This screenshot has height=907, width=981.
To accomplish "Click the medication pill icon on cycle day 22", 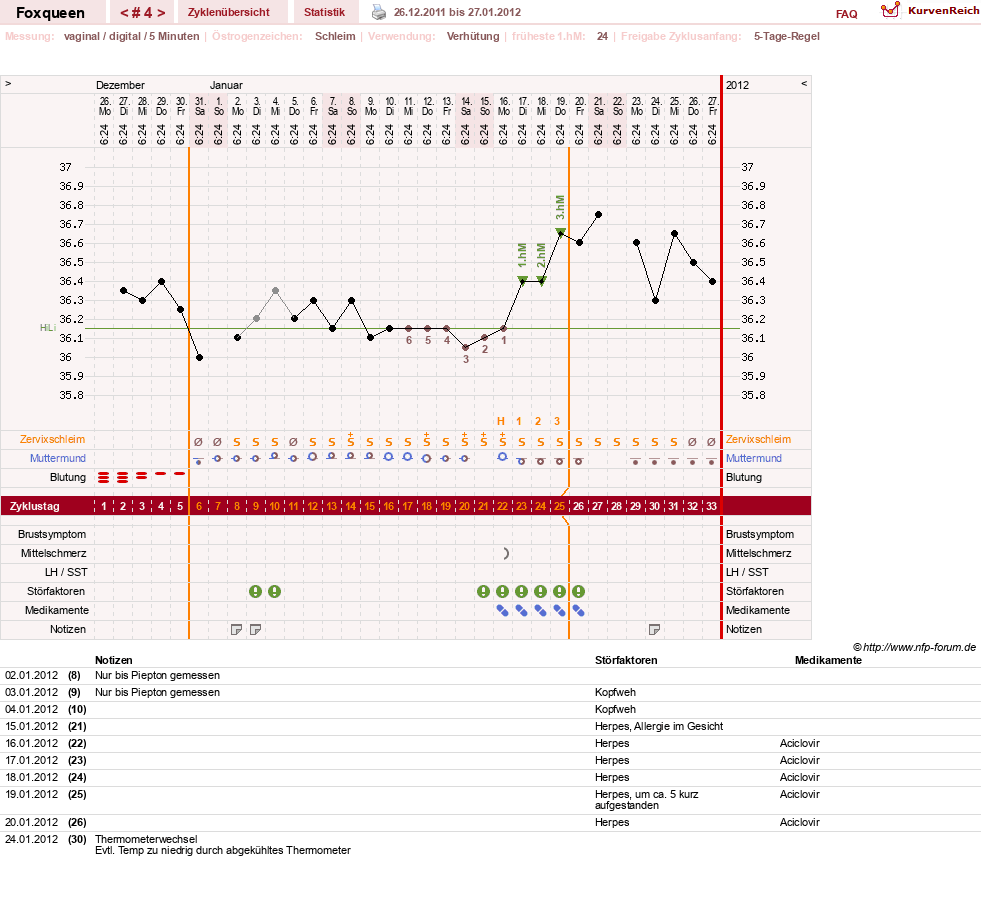I will [502, 611].
